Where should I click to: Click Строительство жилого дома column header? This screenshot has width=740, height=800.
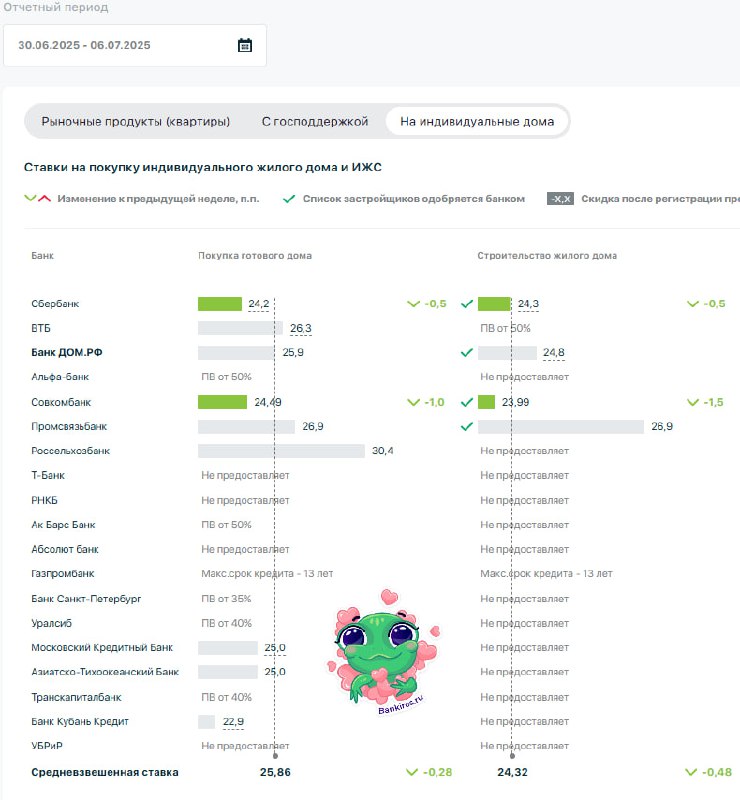click(x=547, y=256)
